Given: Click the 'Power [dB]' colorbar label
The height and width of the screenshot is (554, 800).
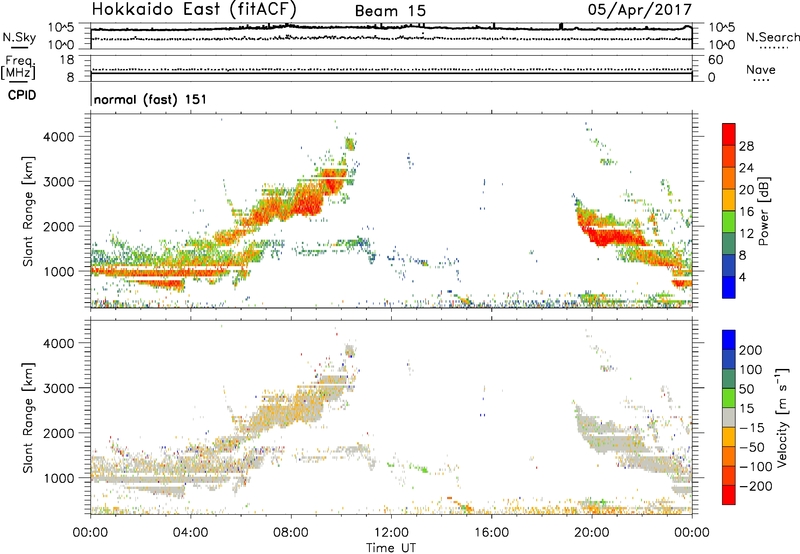Looking at the screenshot, I should coord(764,211).
